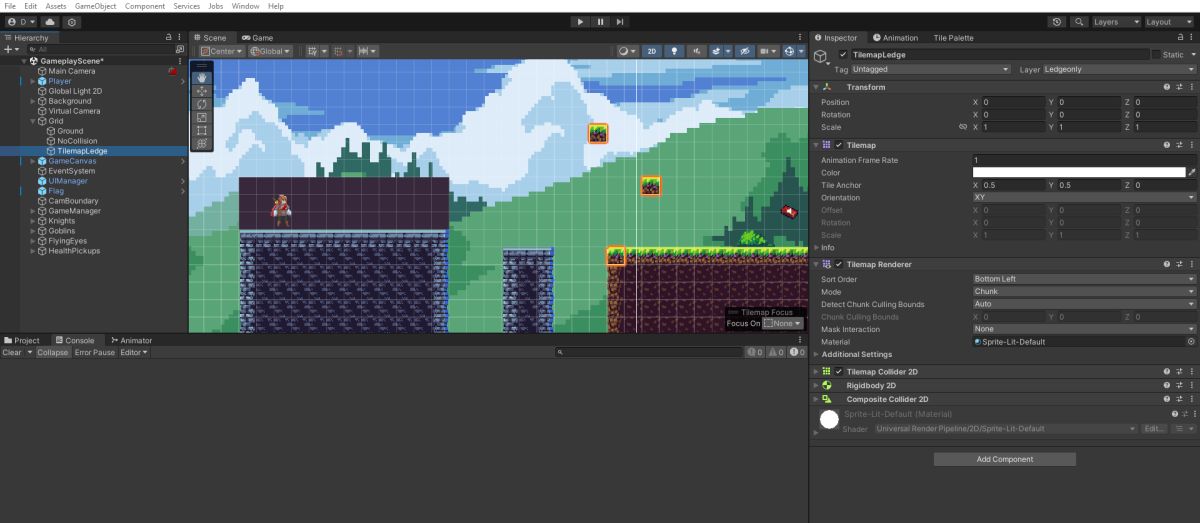Open the Undo History button
This screenshot has width=1200, height=523.
pyautogui.click(x=1058, y=22)
